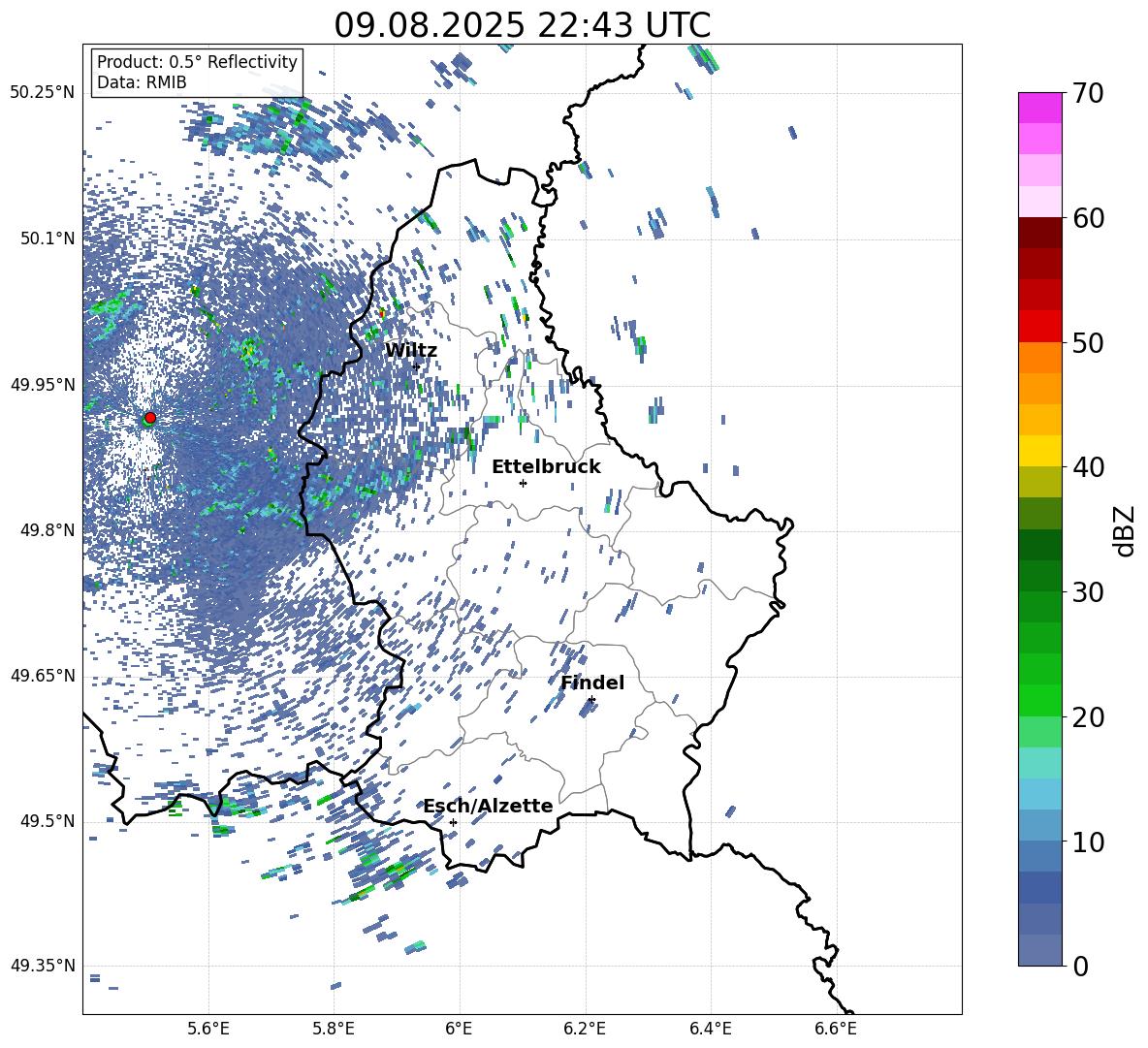
Task: Pick the slate blue bottom colorbar segment
Action: click(x=1040, y=950)
